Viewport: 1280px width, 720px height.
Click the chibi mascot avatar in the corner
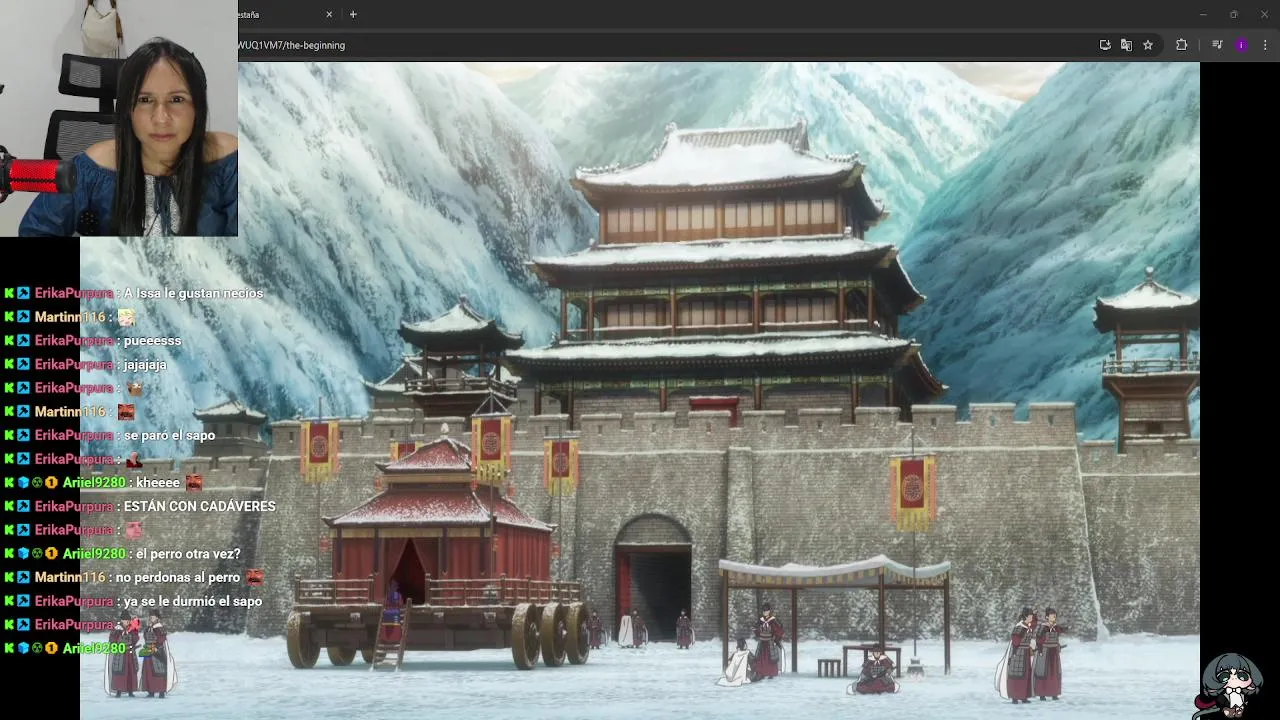coord(1233,685)
